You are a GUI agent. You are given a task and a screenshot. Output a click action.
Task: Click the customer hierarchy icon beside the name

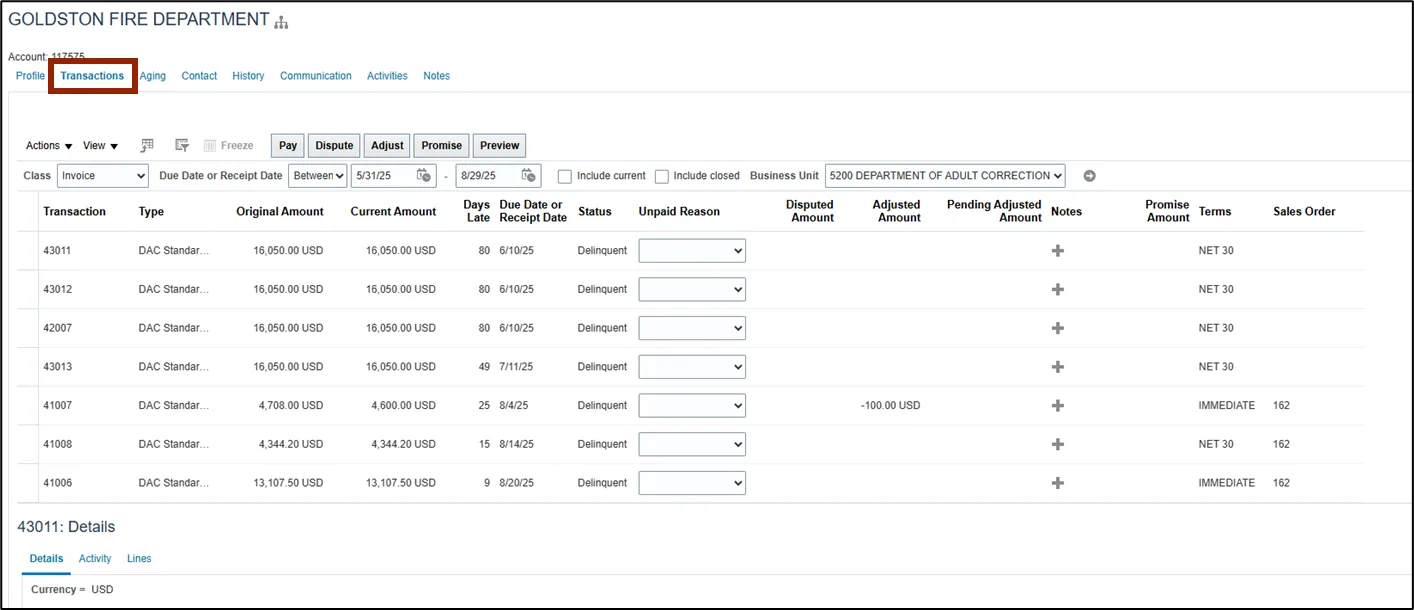[x=282, y=22]
